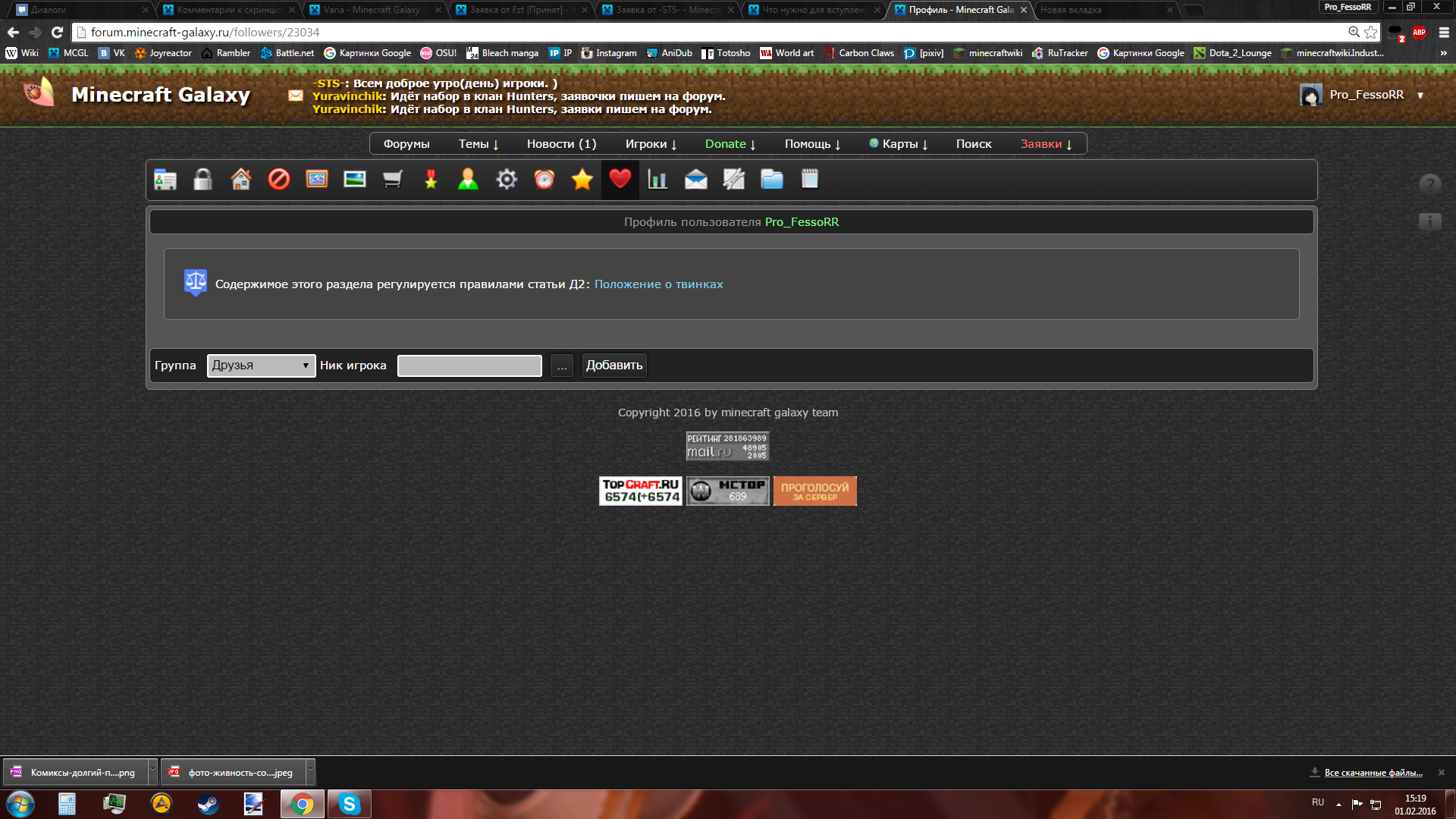Image resolution: width=1456 pixels, height=819 pixels.
Task: Switch to the Varia - Minecraft Galaxy tab
Action: [x=372, y=10]
